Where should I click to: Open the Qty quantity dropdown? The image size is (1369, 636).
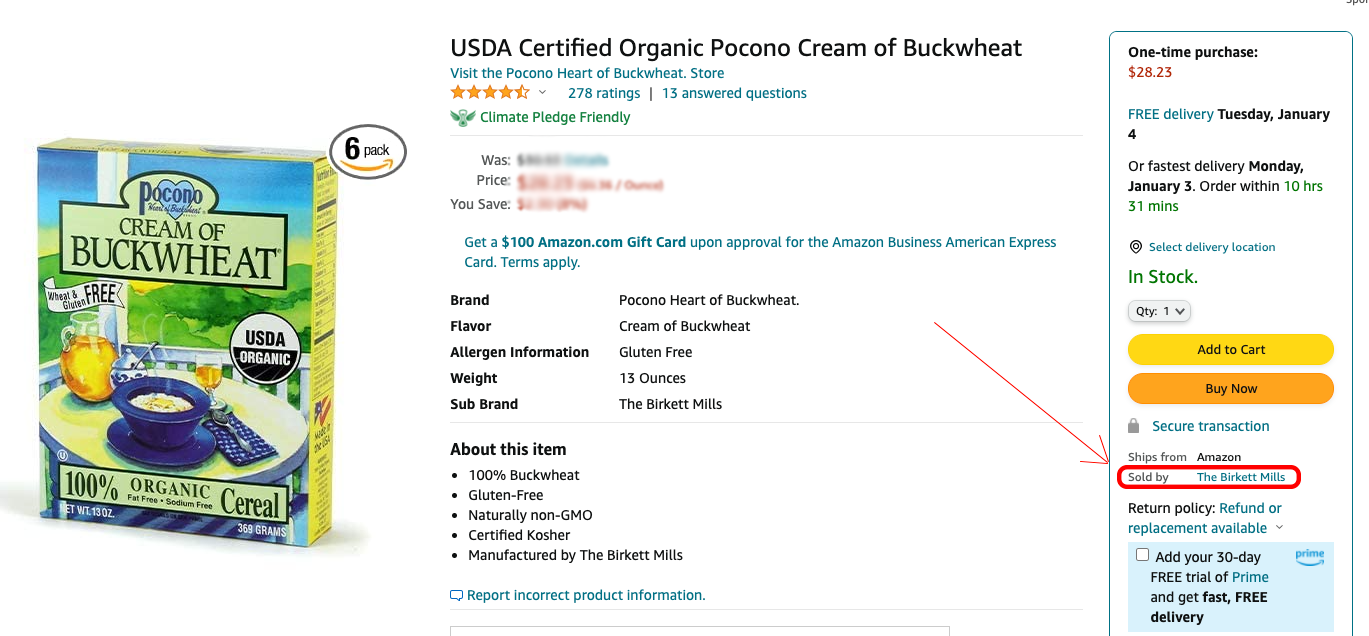point(1159,311)
